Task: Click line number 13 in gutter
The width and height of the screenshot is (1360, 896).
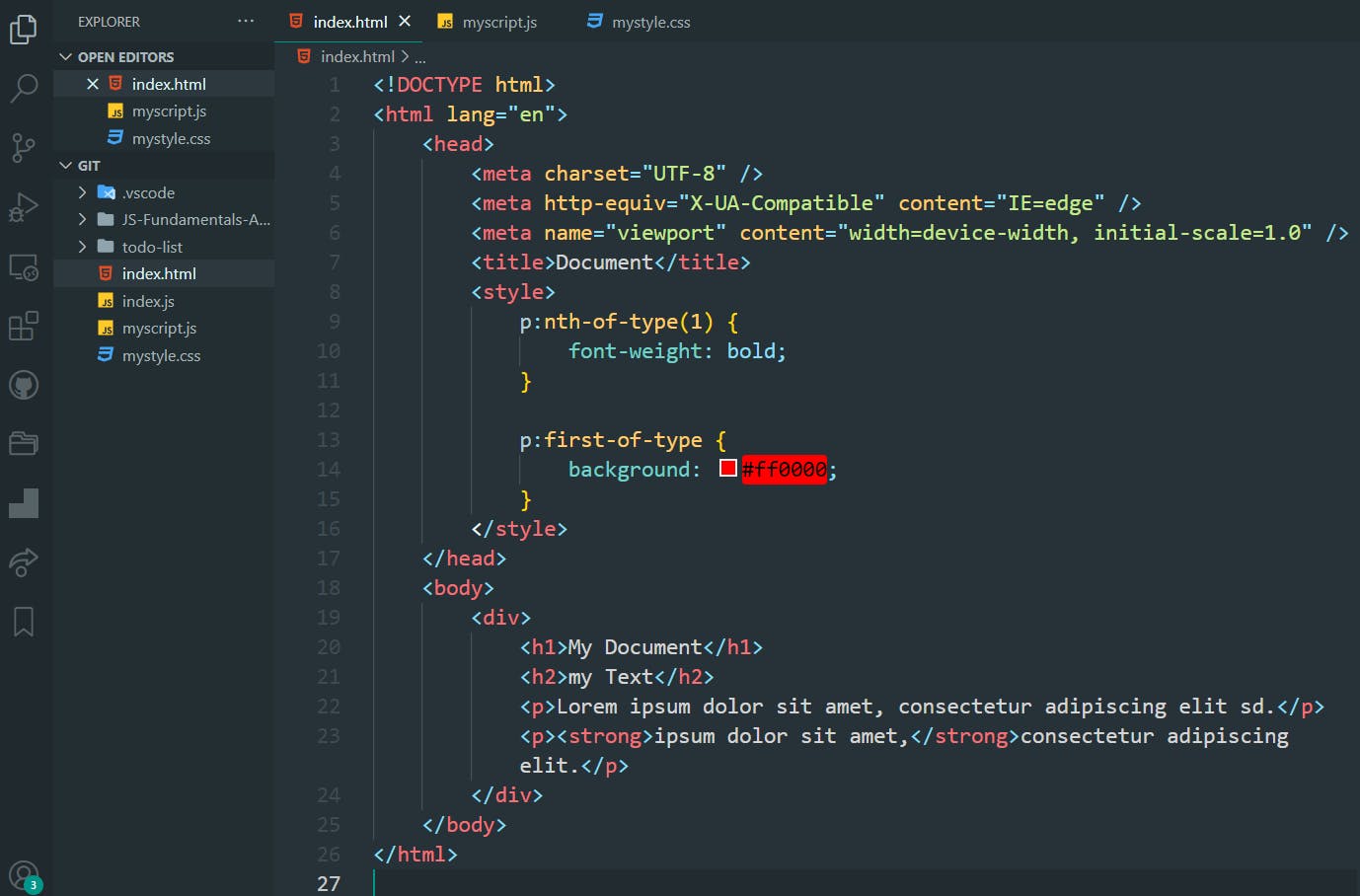Action: [329, 439]
